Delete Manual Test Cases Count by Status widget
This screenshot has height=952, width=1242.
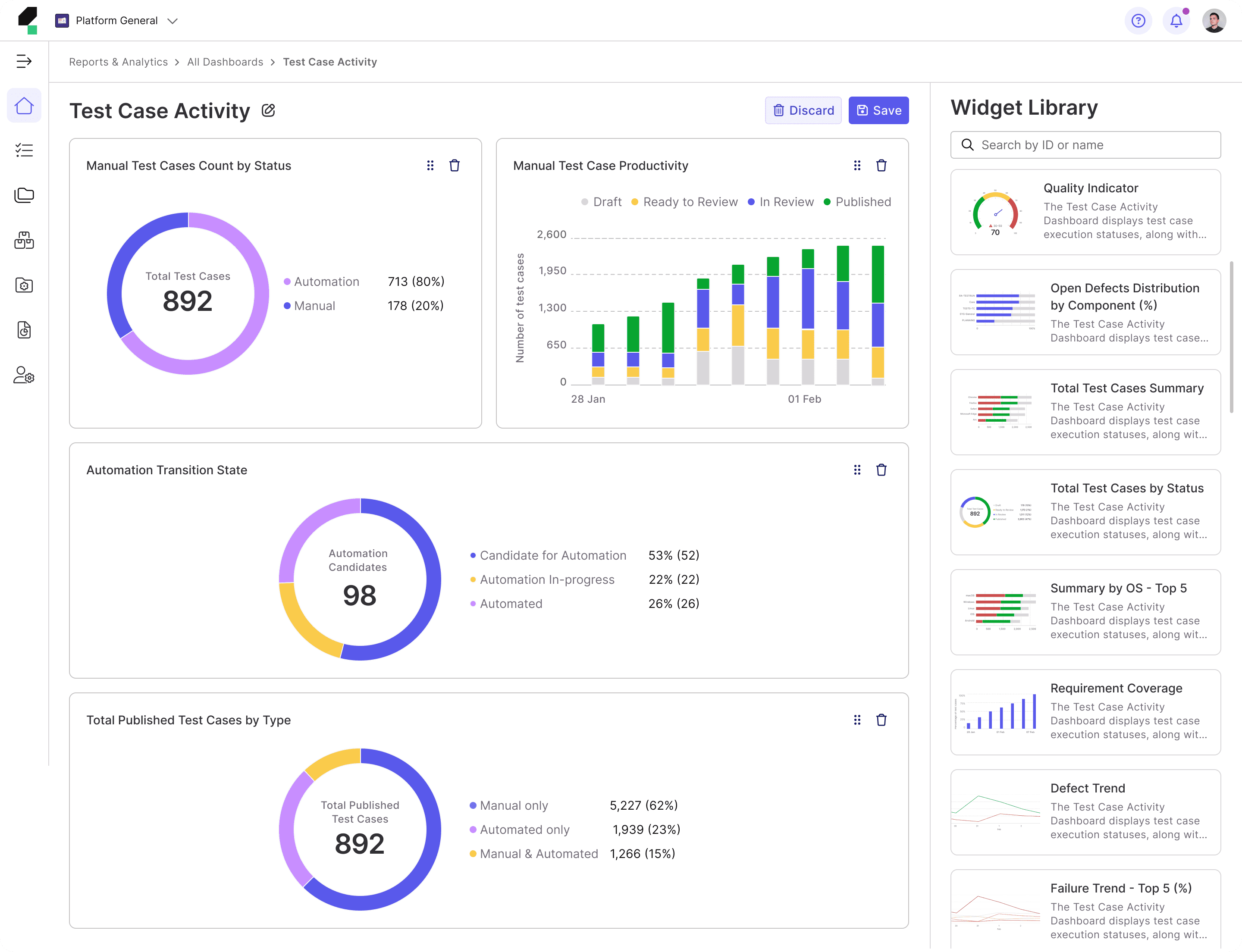pyautogui.click(x=454, y=166)
